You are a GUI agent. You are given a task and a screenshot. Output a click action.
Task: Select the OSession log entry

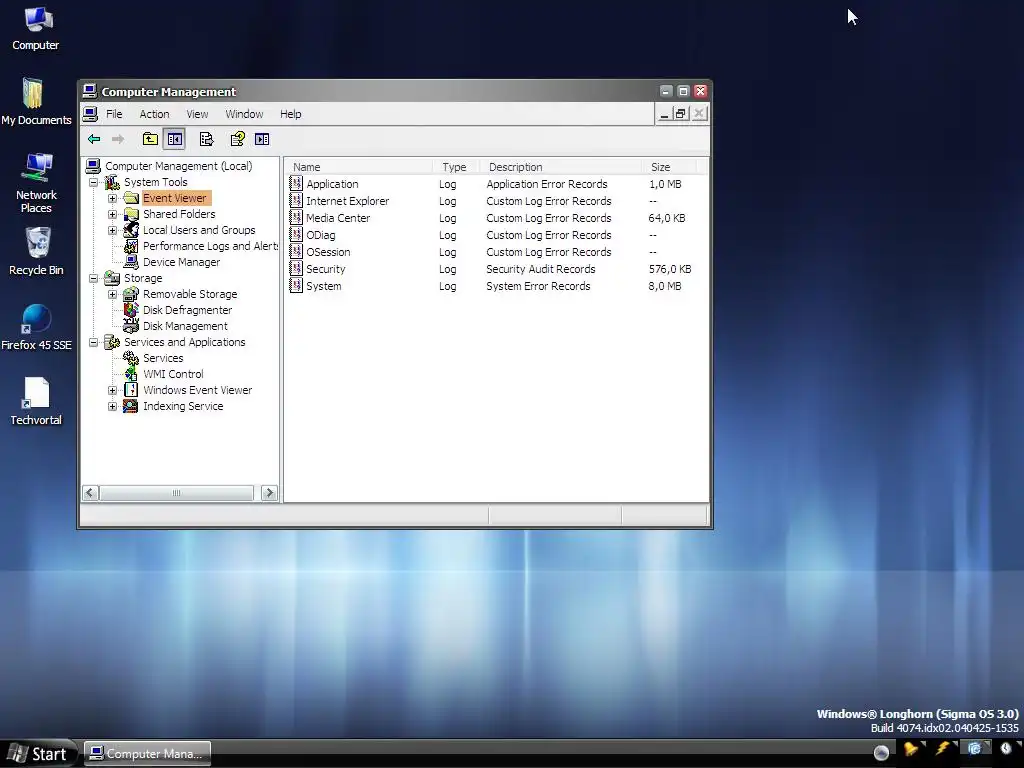pos(328,252)
